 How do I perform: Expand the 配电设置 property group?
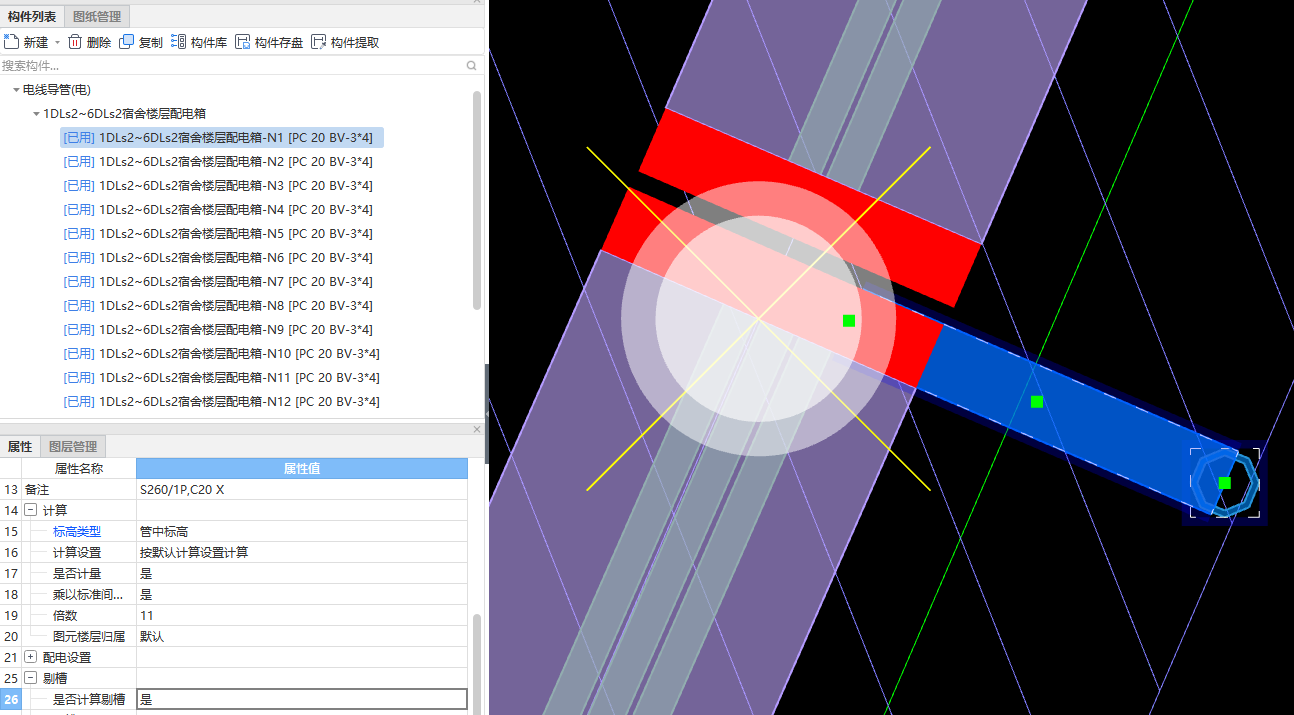30,657
